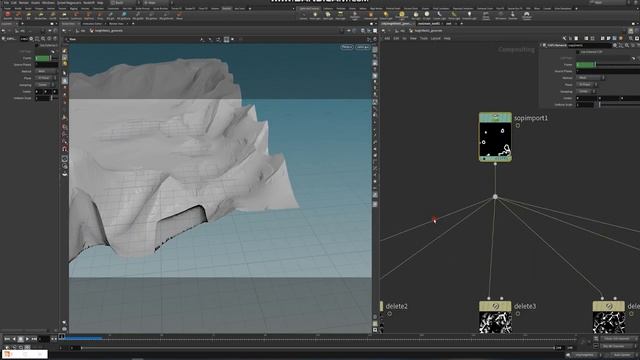Select the Ambient Light shelf tool

click(469, 16)
